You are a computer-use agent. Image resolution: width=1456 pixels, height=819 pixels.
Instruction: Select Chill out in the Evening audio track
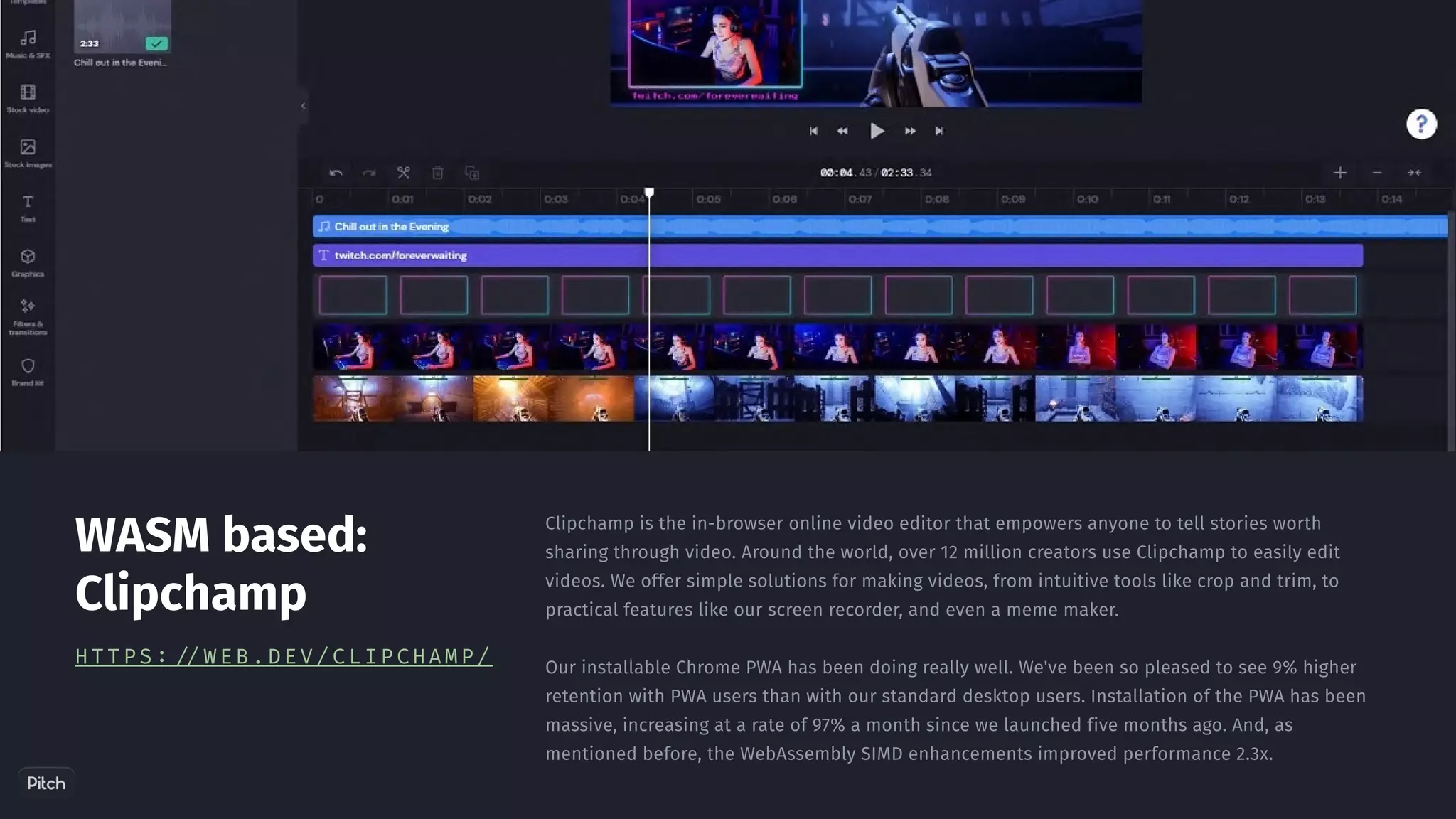(880, 226)
